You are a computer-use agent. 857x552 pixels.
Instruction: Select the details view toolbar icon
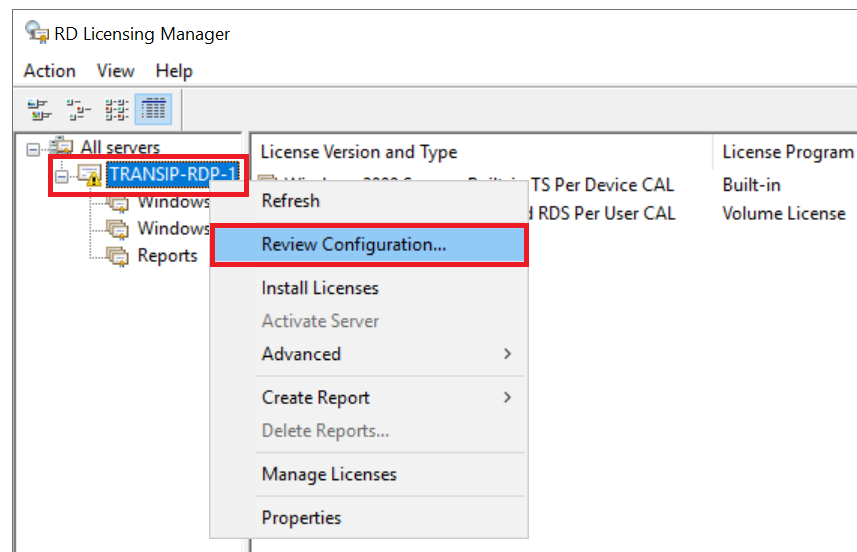point(154,109)
